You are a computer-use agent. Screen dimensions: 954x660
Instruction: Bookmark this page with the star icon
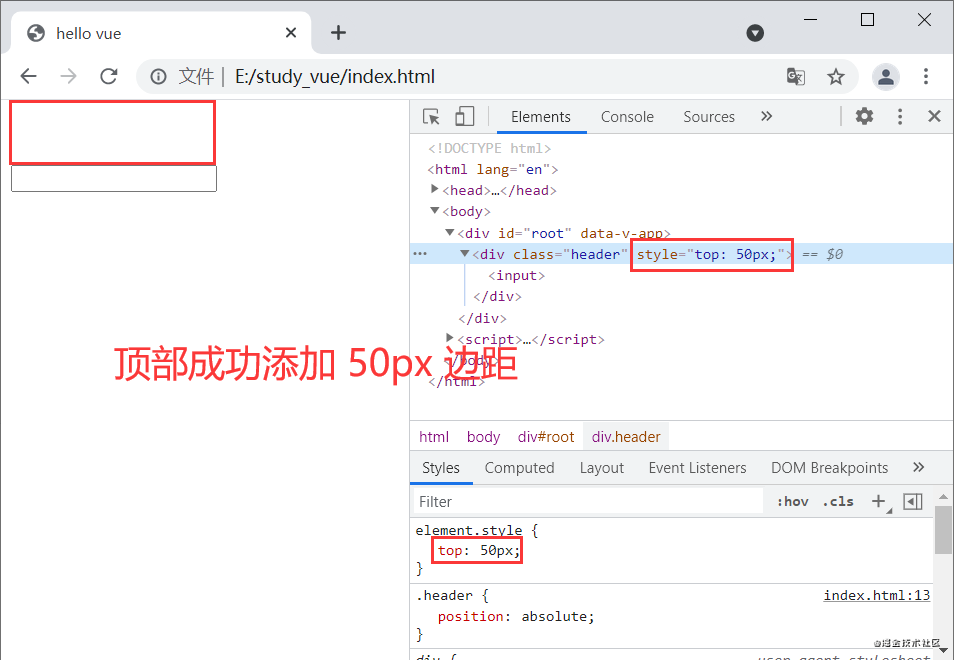(836, 77)
